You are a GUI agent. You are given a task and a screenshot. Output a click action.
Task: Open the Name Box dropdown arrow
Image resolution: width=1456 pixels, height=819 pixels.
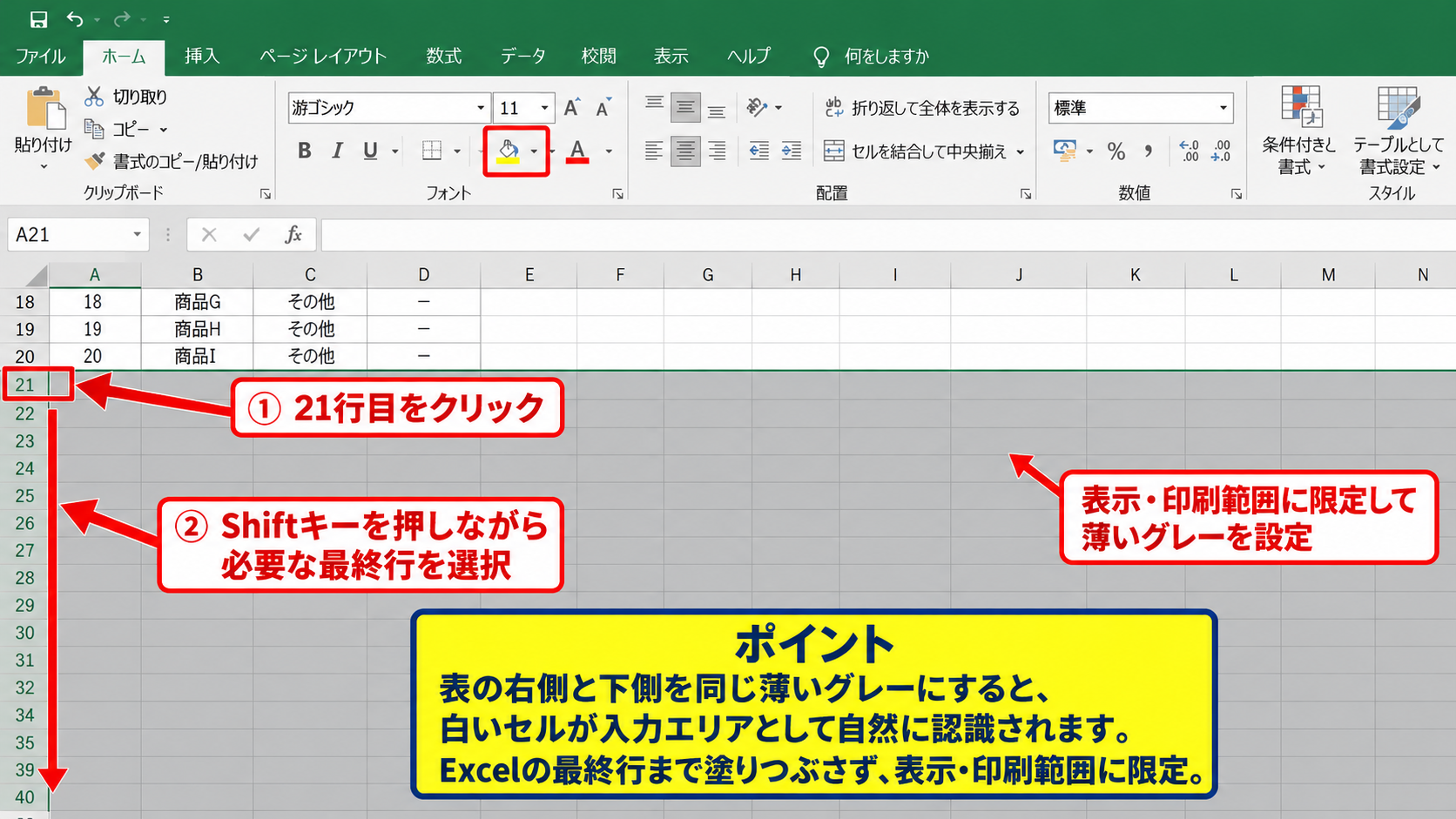pyautogui.click(x=137, y=234)
